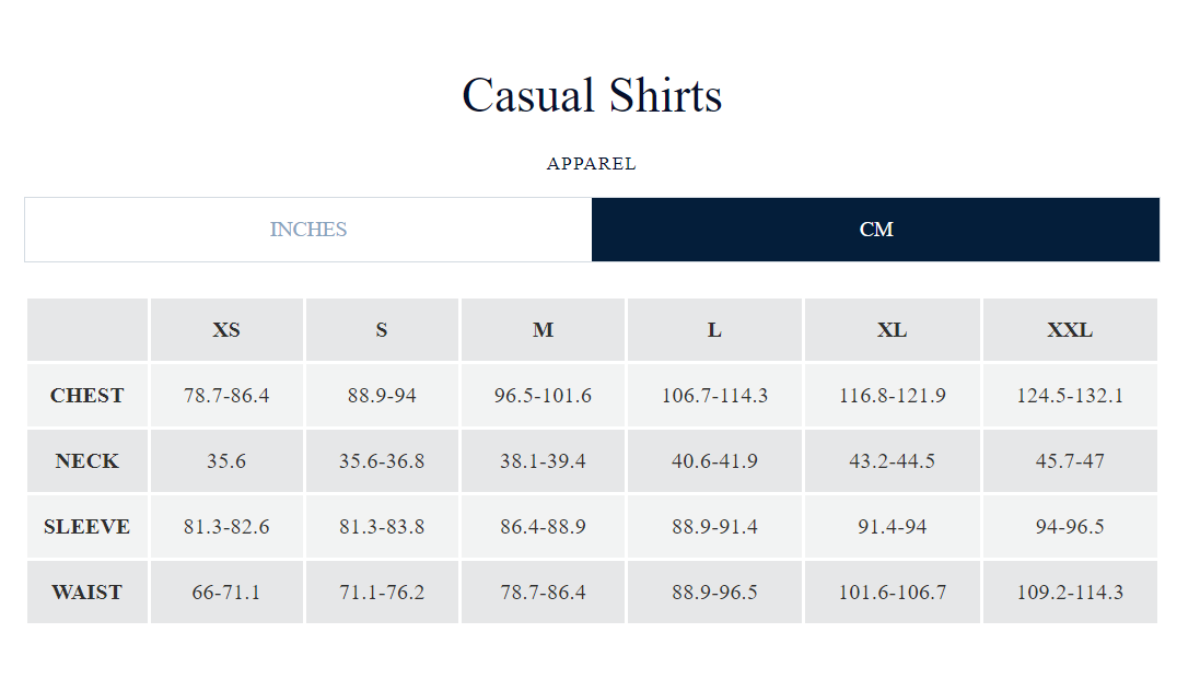
Task: Click the neck value 35.6 for XS
Action: coord(226,460)
